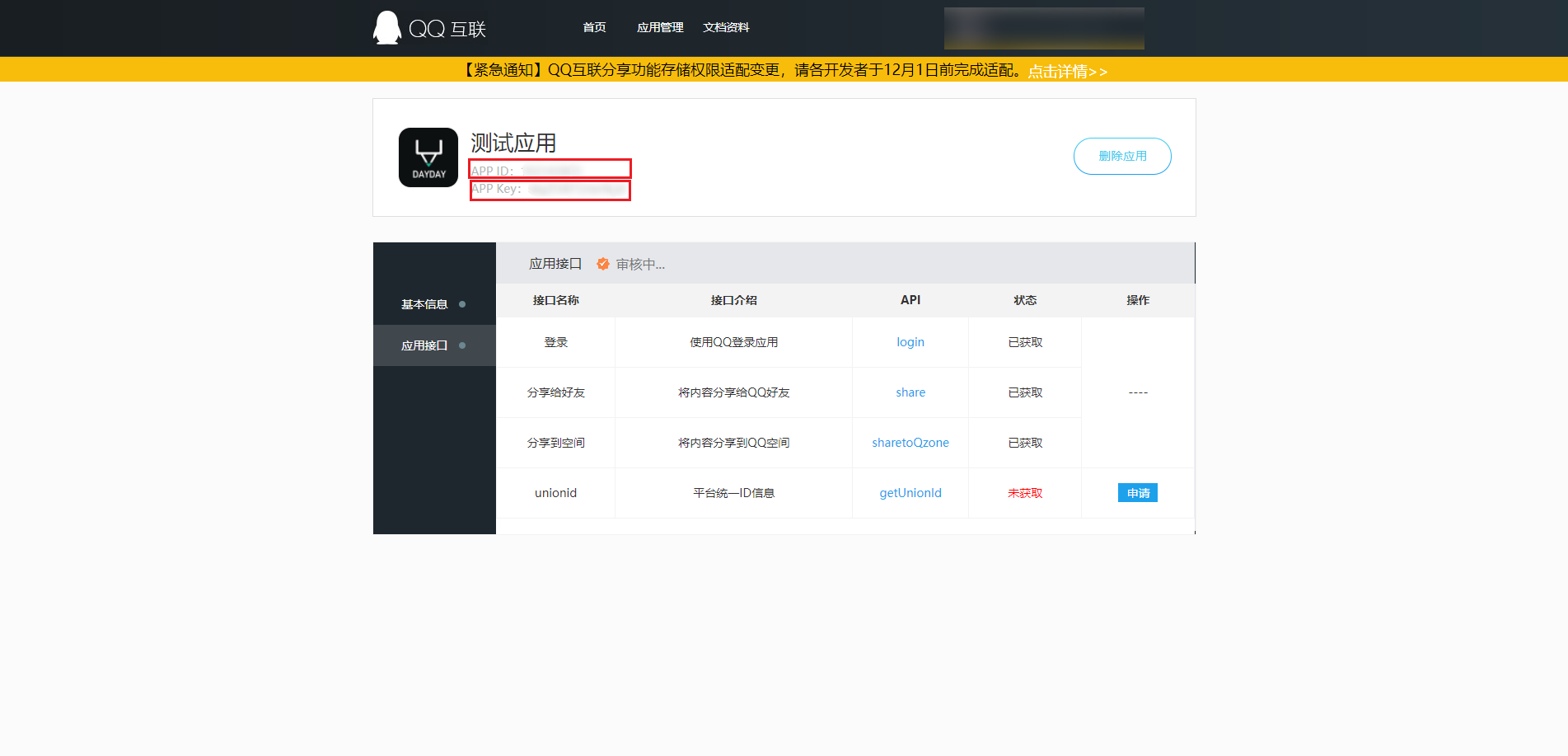The height and width of the screenshot is (756, 1568).
Task: Click the 申请 button for unionid access
Action: (1138, 492)
